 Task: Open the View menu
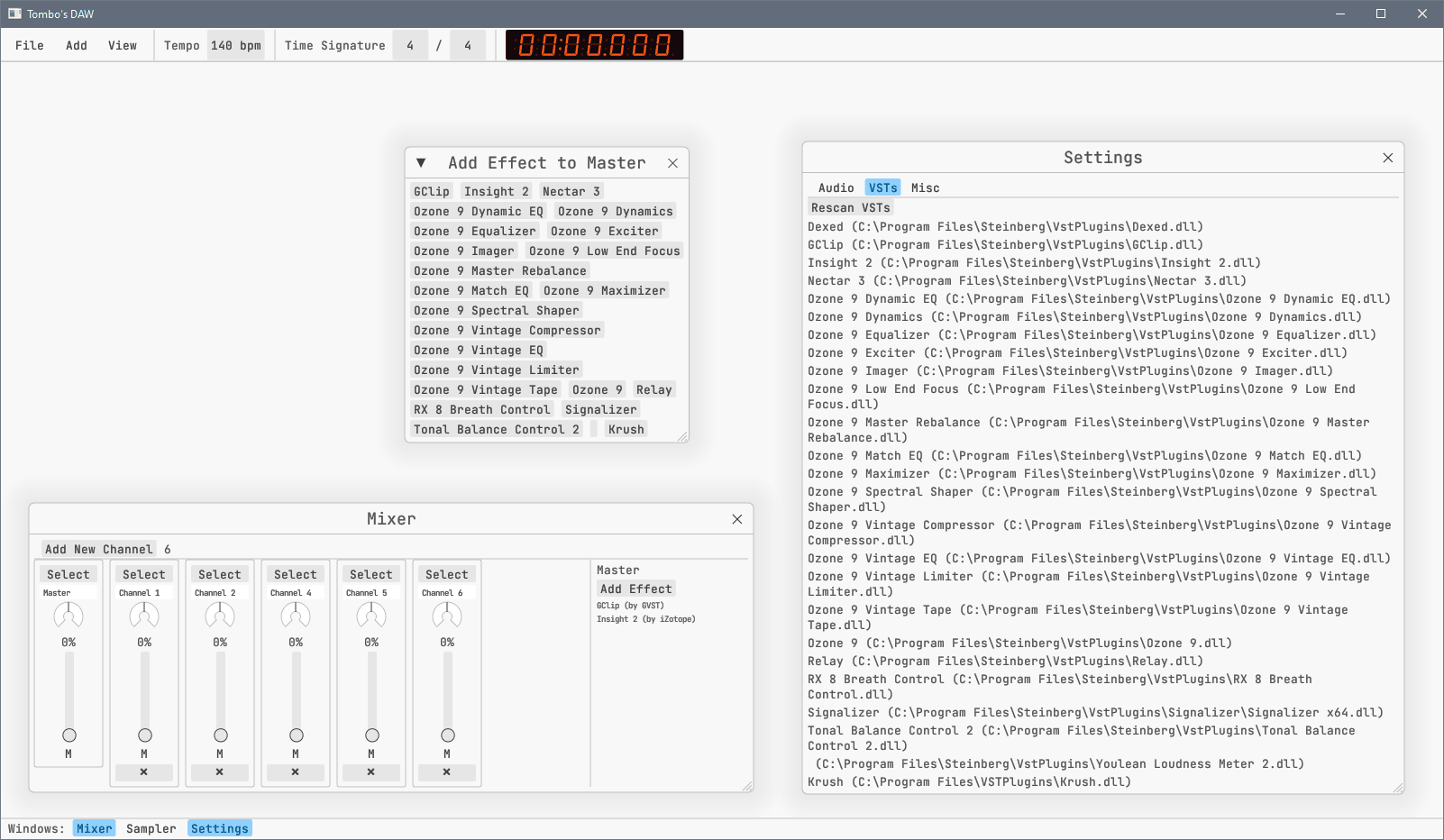(123, 46)
